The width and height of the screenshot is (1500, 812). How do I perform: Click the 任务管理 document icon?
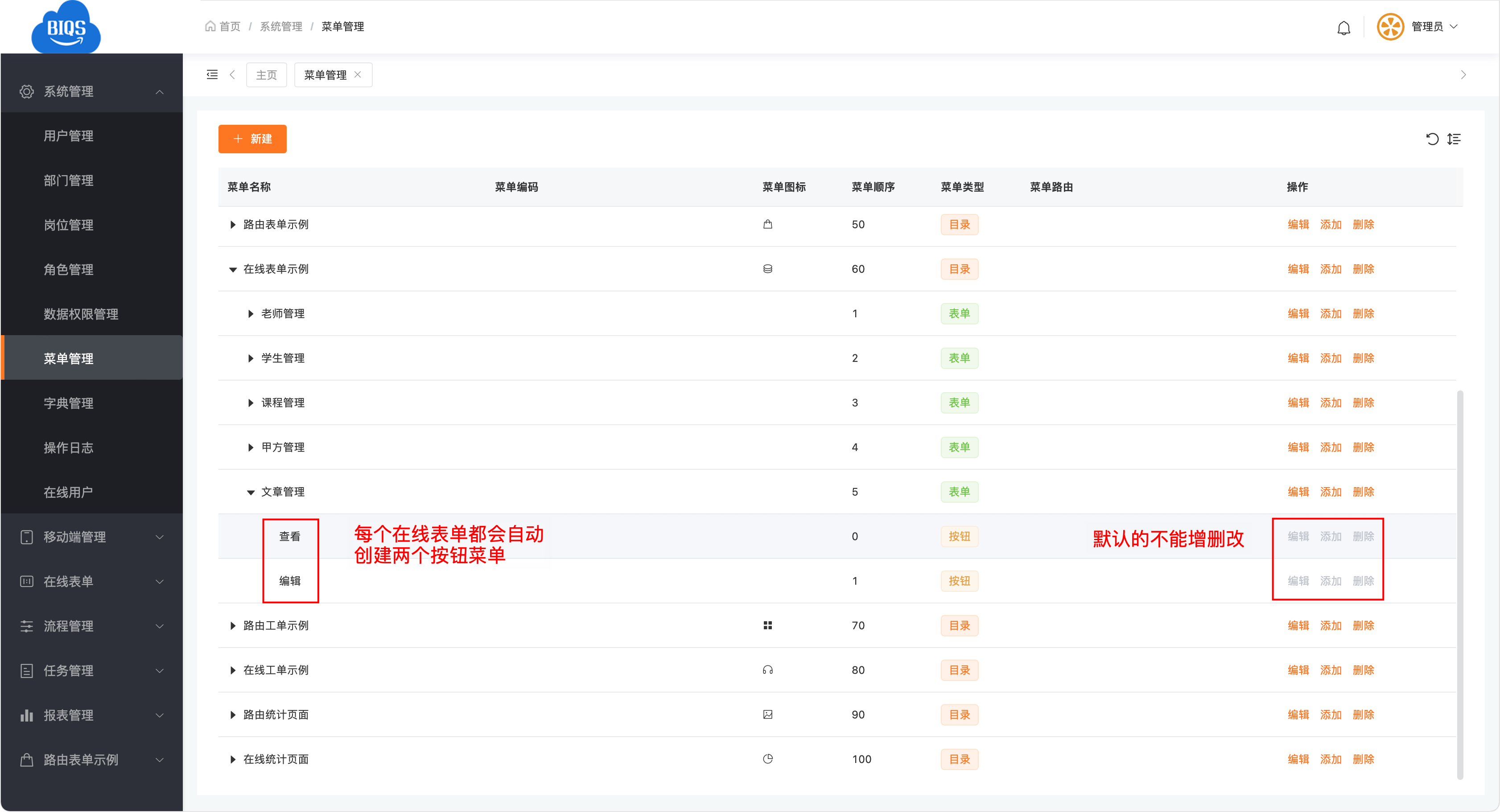coord(27,671)
